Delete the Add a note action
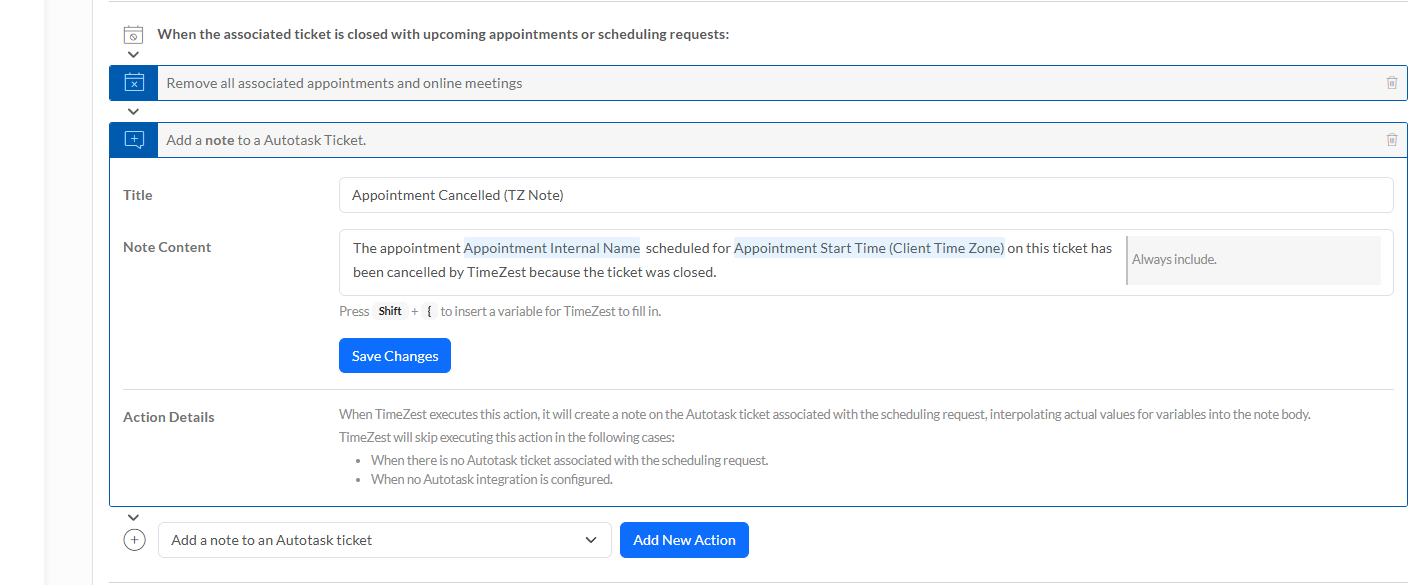 (x=1391, y=140)
